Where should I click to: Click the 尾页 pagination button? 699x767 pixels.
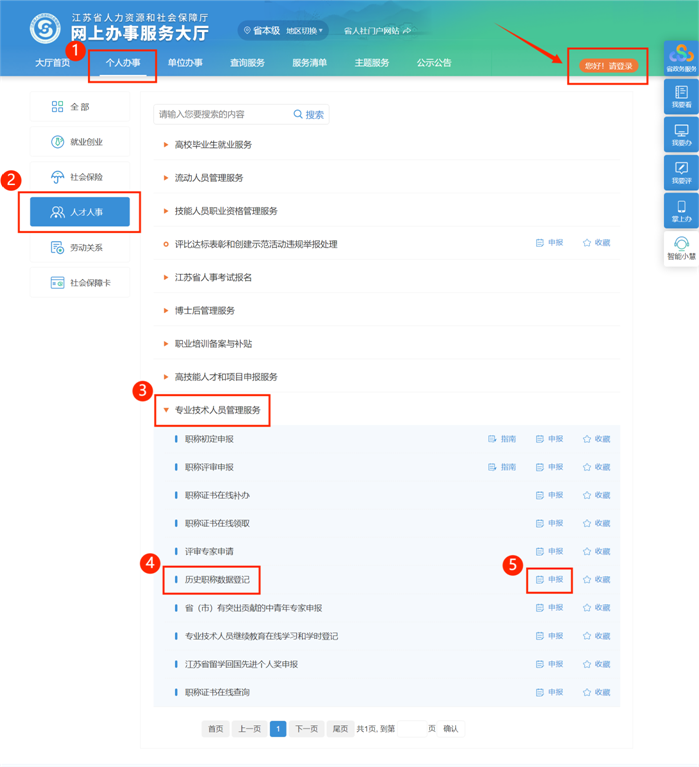pos(340,729)
